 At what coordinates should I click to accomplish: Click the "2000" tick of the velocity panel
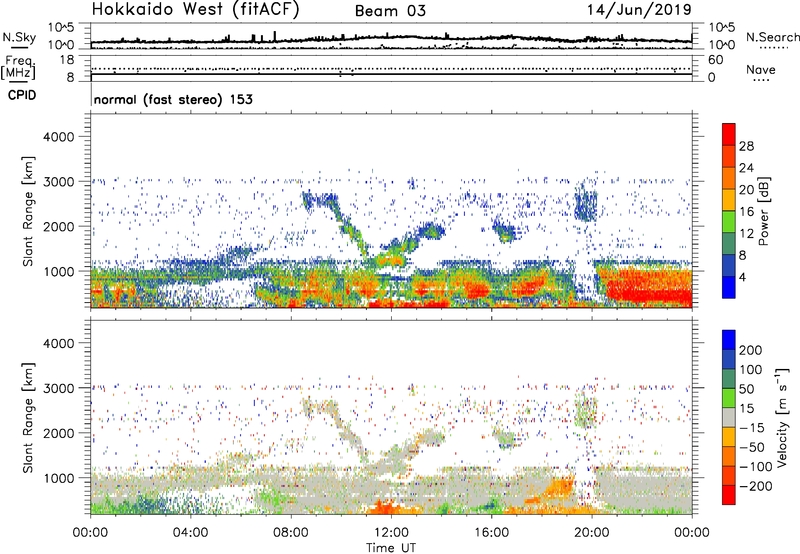58,433
